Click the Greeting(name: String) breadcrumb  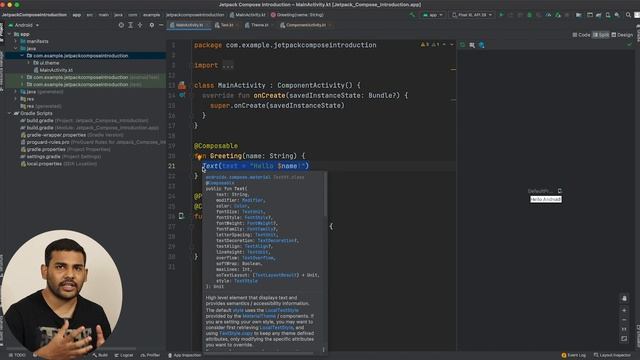pyautogui.click(x=297, y=15)
